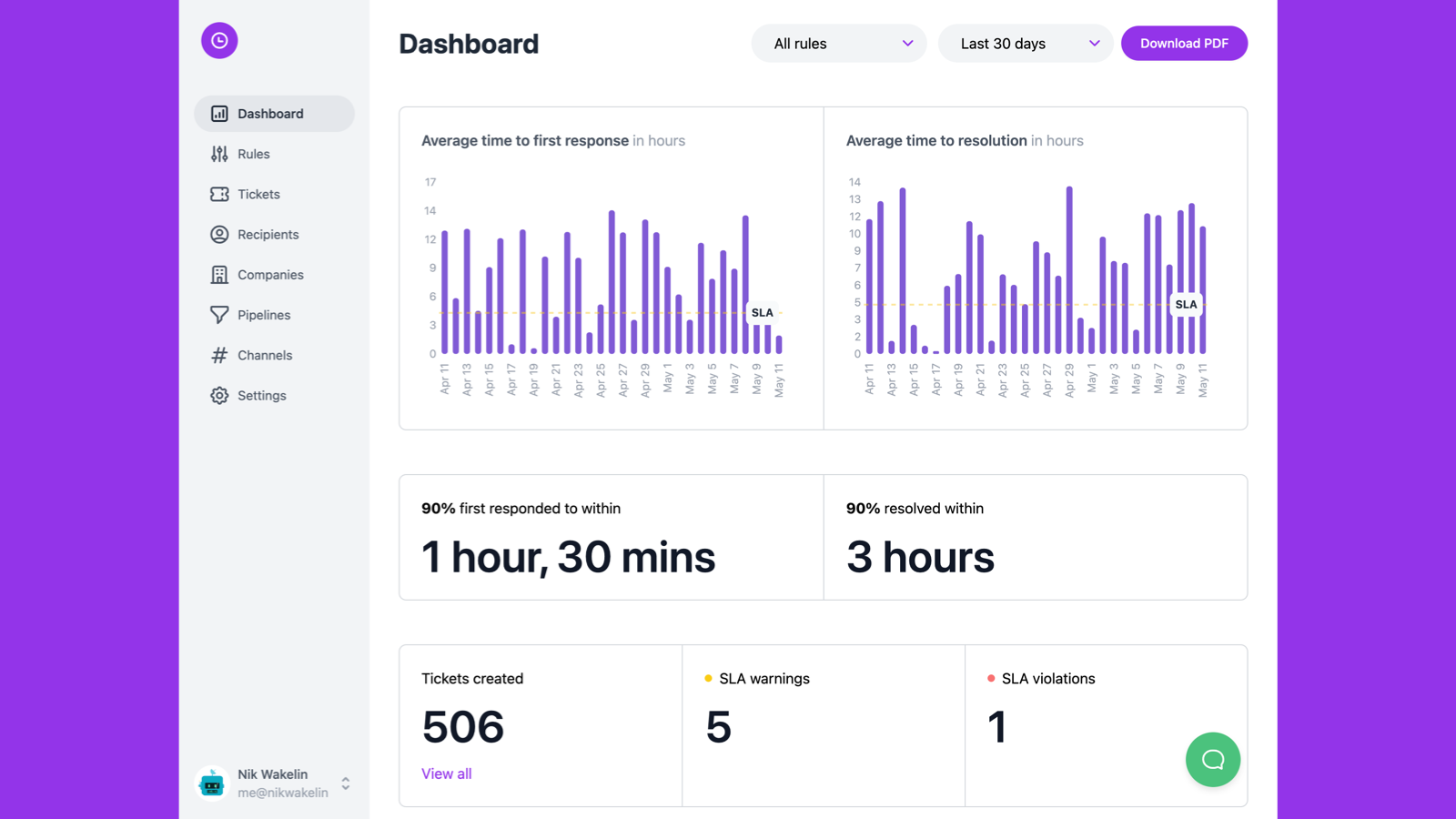Select Tickets in the navigation menu
Viewport: 1456px width, 819px height.
pos(258,194)
